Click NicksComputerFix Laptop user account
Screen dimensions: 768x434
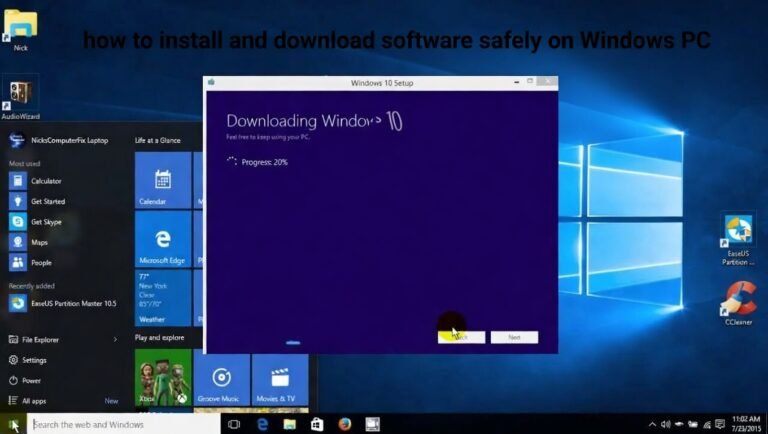[59, 141]
